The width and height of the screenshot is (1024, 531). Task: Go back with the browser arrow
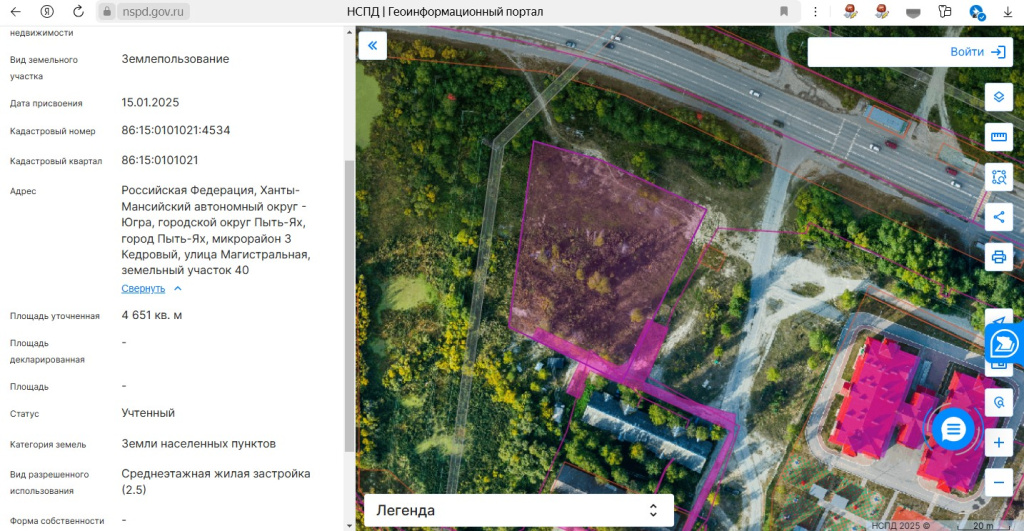[x=16, y=11]
